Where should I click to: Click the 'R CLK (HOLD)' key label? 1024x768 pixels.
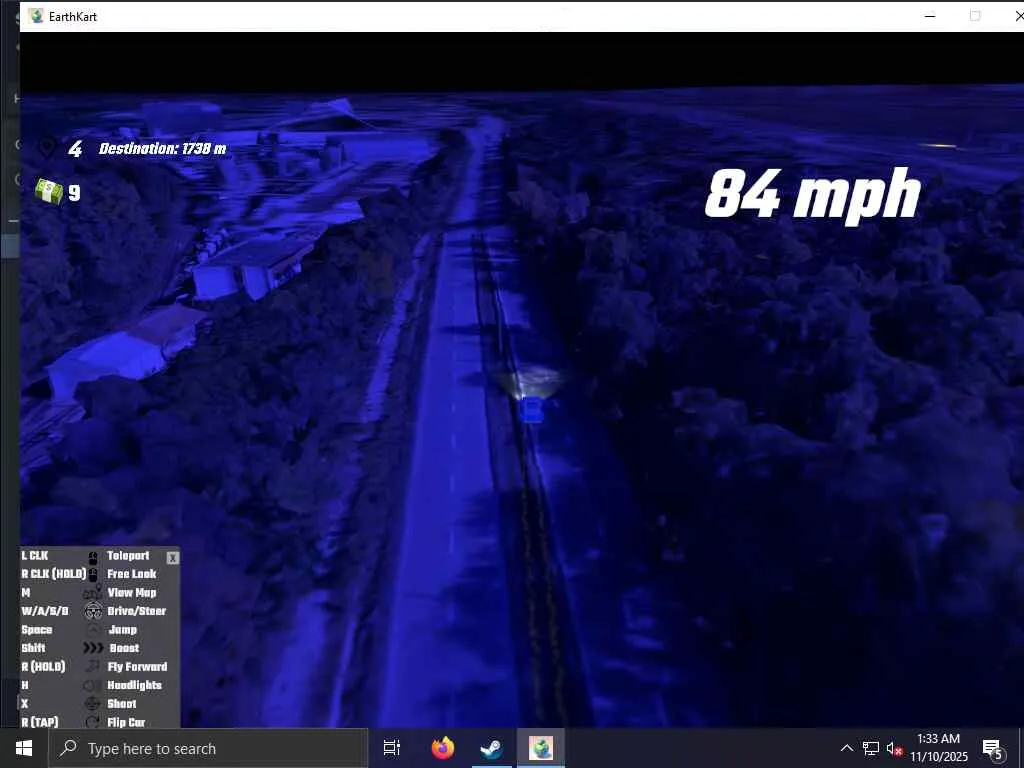(x=54, y=574)
